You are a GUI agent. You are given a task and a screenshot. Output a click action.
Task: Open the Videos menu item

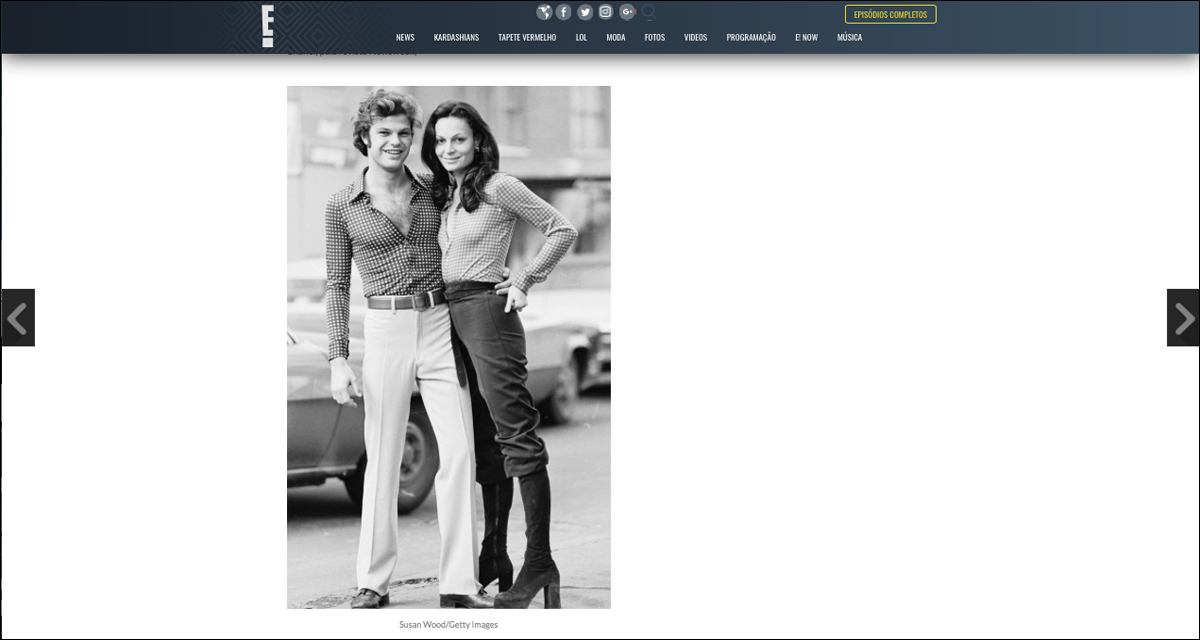[x=695, y=38]
